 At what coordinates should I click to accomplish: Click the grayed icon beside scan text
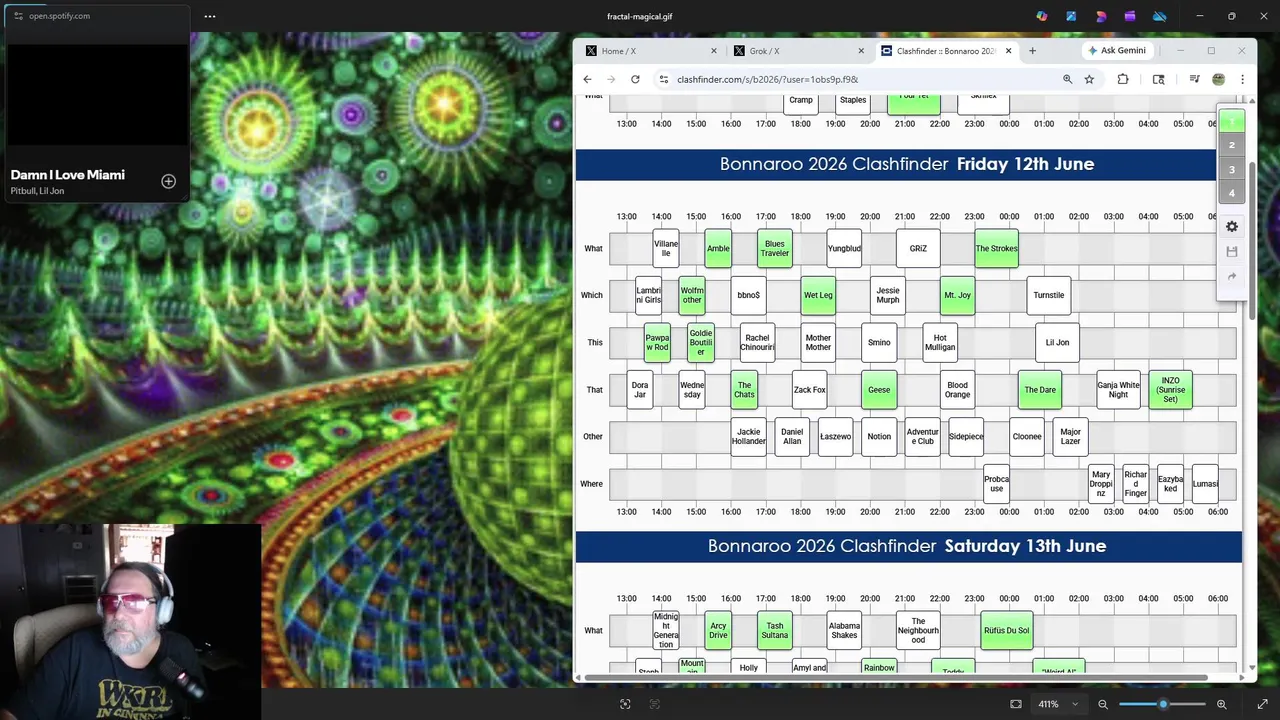click(655, 704)
